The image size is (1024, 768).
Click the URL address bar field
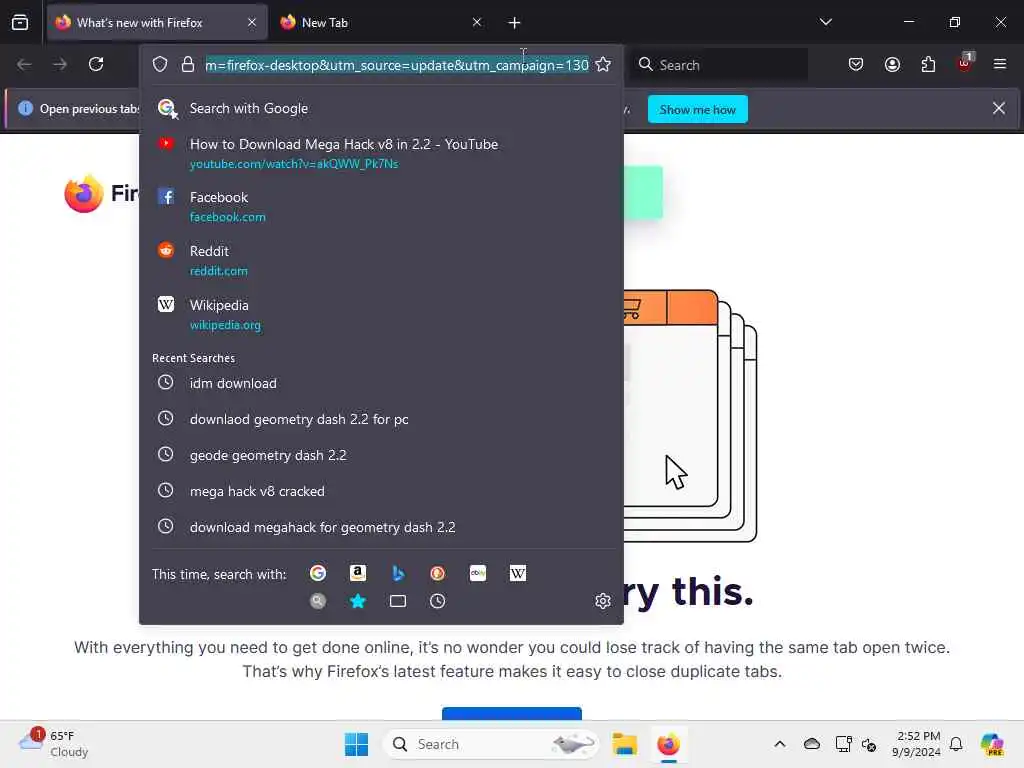point(397,65)
